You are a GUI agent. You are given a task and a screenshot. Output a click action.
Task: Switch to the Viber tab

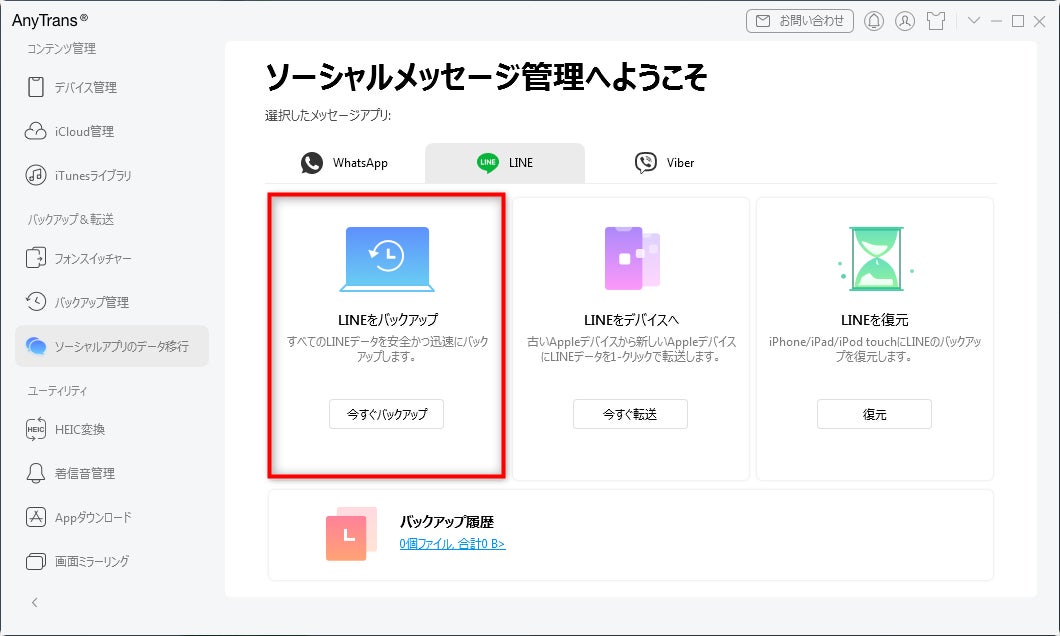[x=665, y=163]
